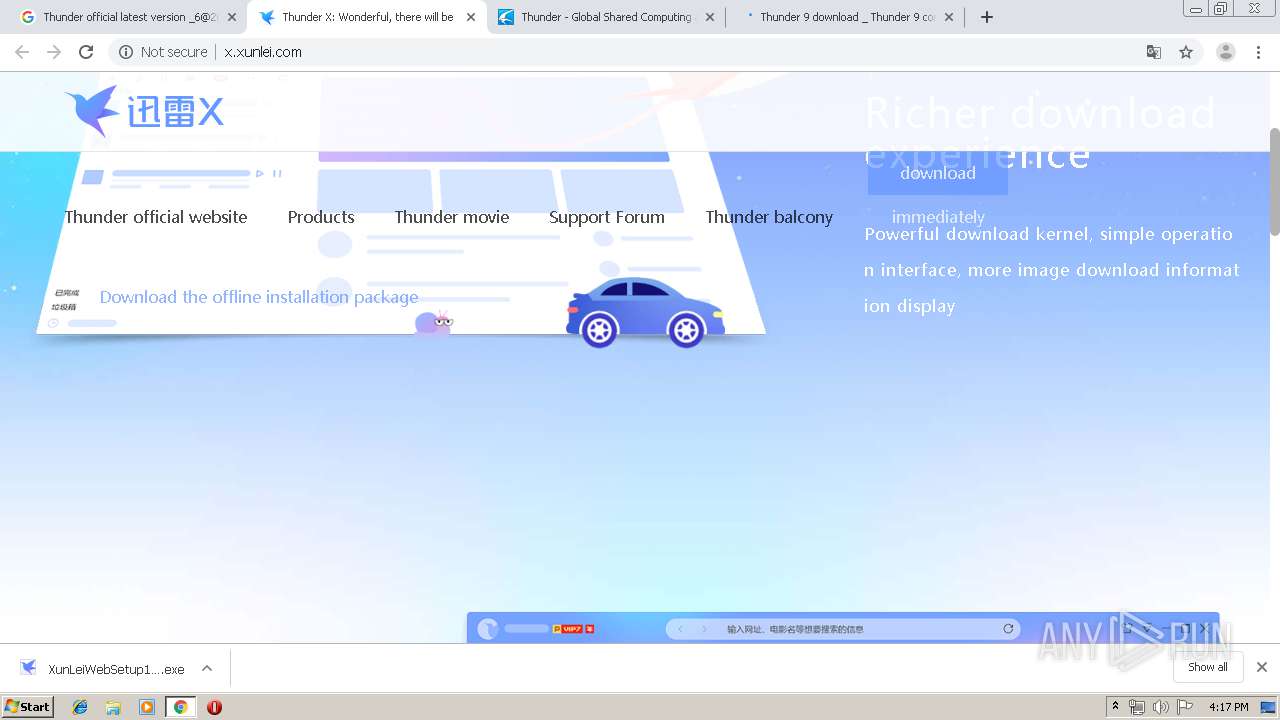This screenshot has height=720, width=1280.
Task: Click Download the offline installation package
Action: click(259, 297)
